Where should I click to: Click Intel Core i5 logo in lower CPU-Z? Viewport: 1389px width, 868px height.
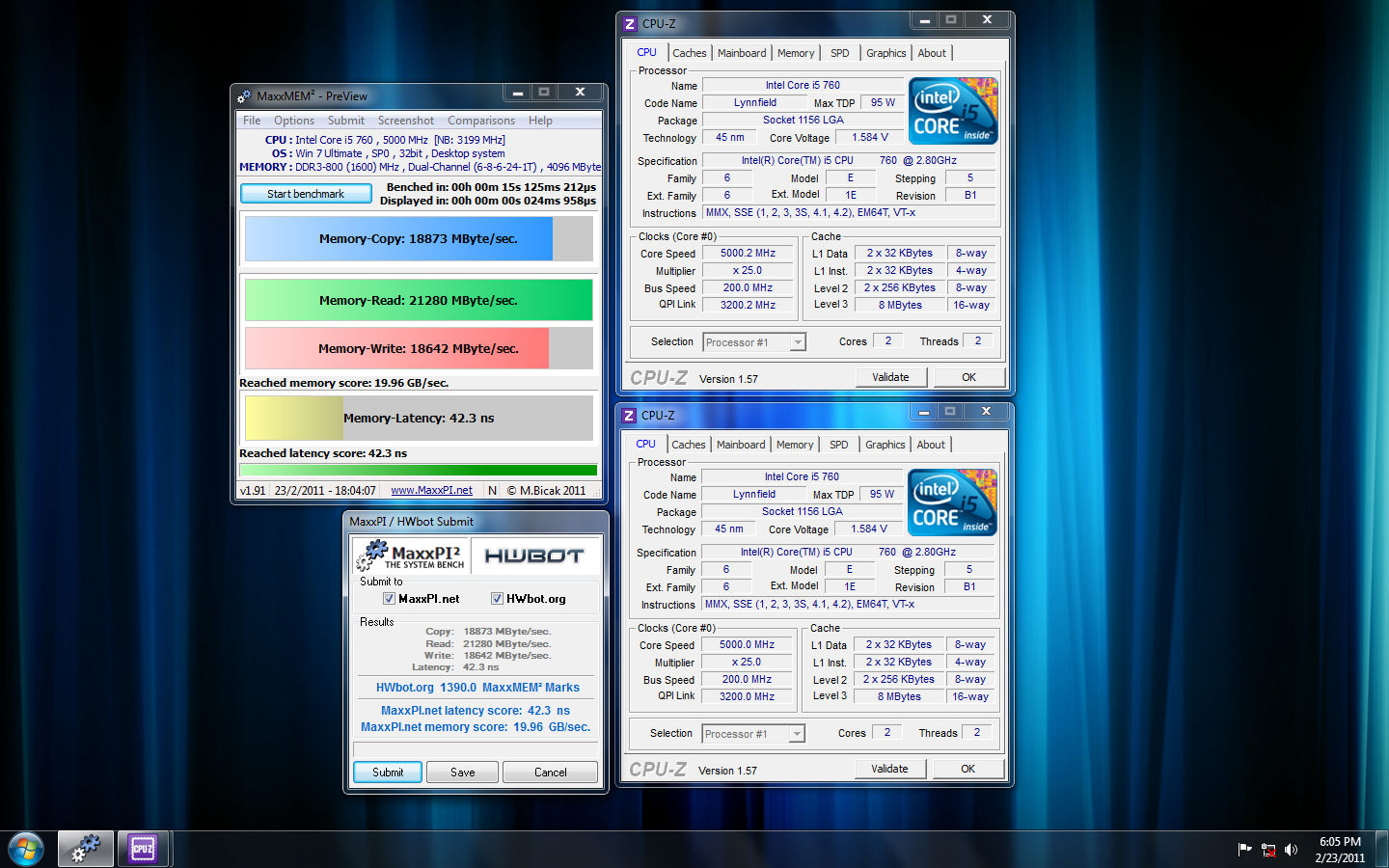tap(952, 502)
